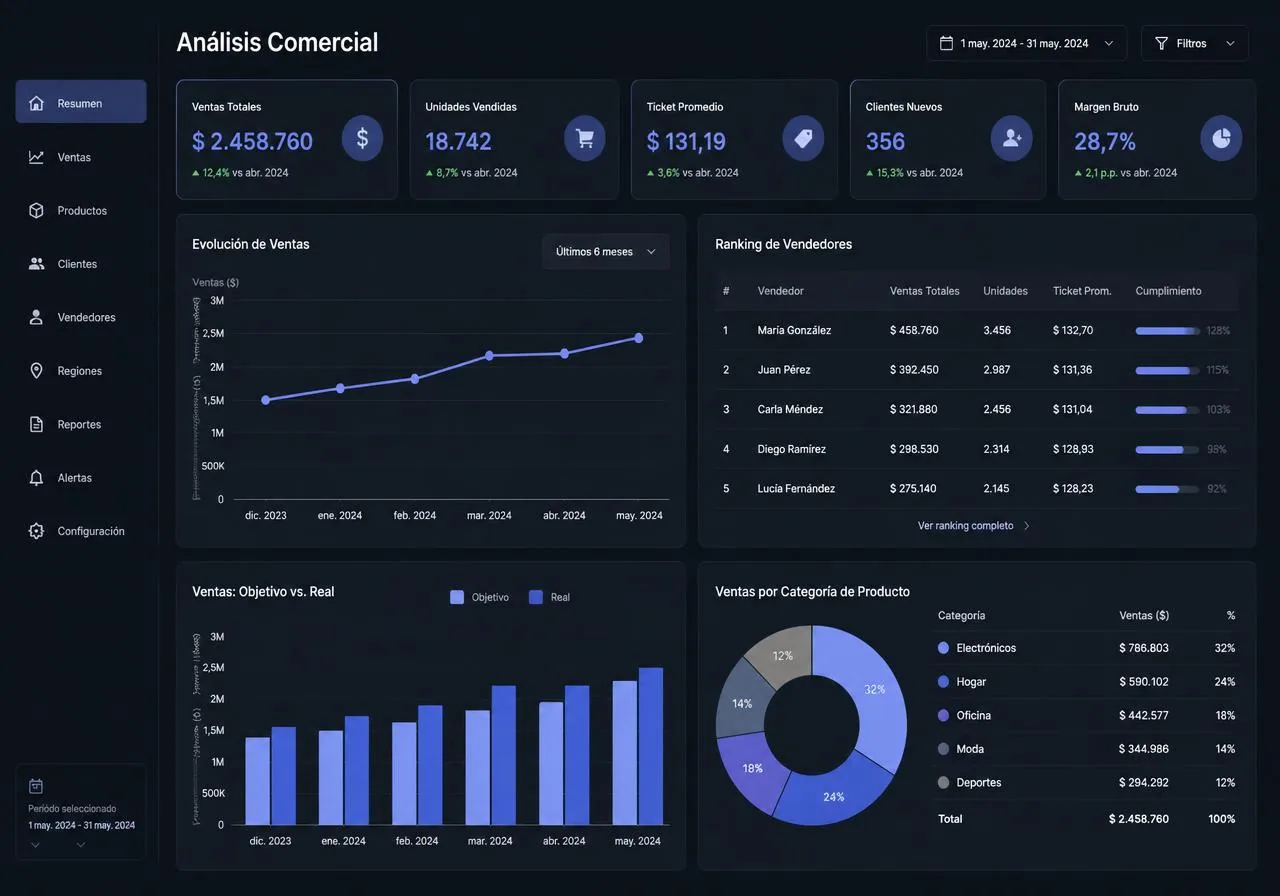
Task: Click the people icon beside Clientes
Action: coord(36,264)
